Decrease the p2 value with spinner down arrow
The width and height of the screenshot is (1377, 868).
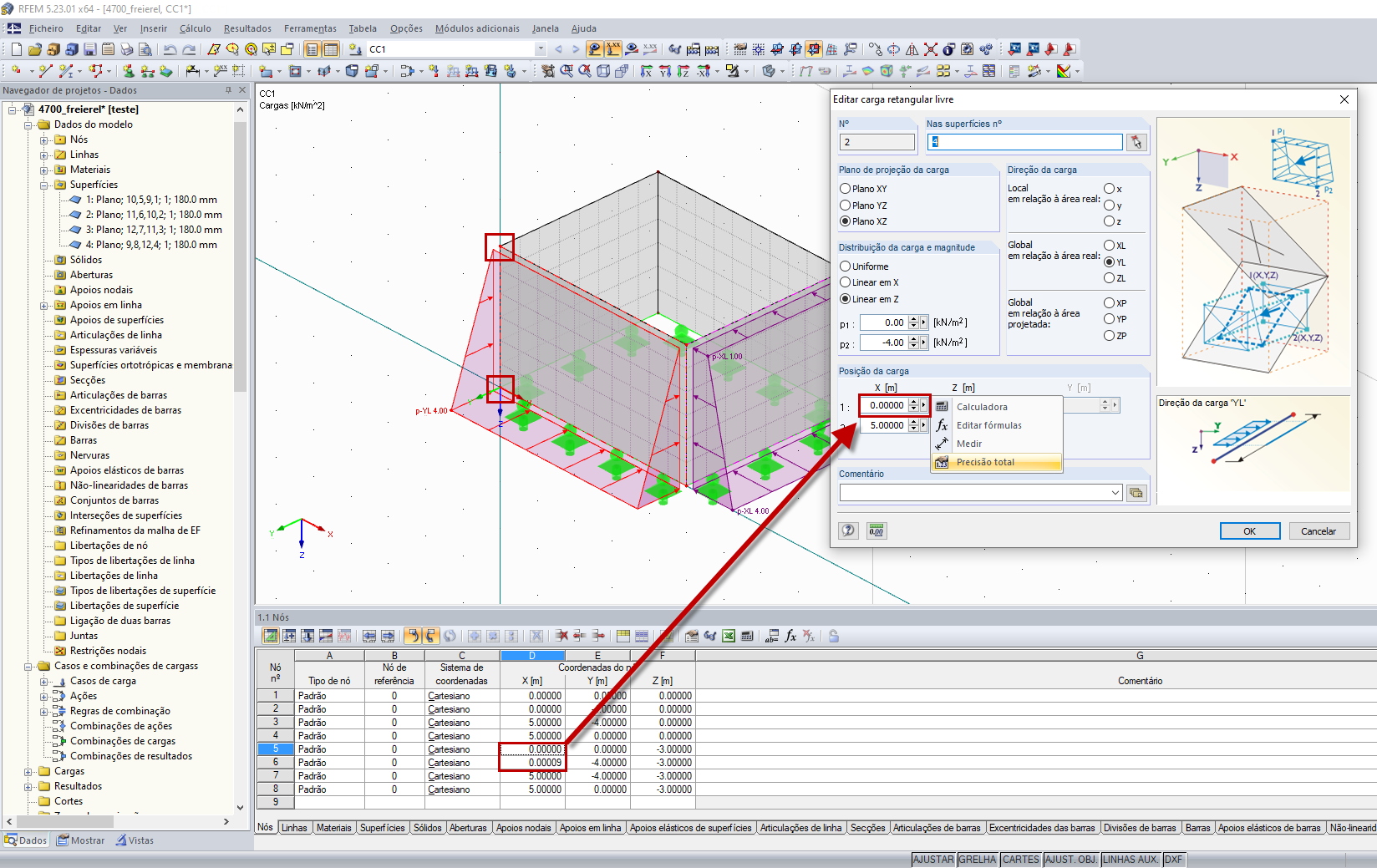tap(913, 346)
